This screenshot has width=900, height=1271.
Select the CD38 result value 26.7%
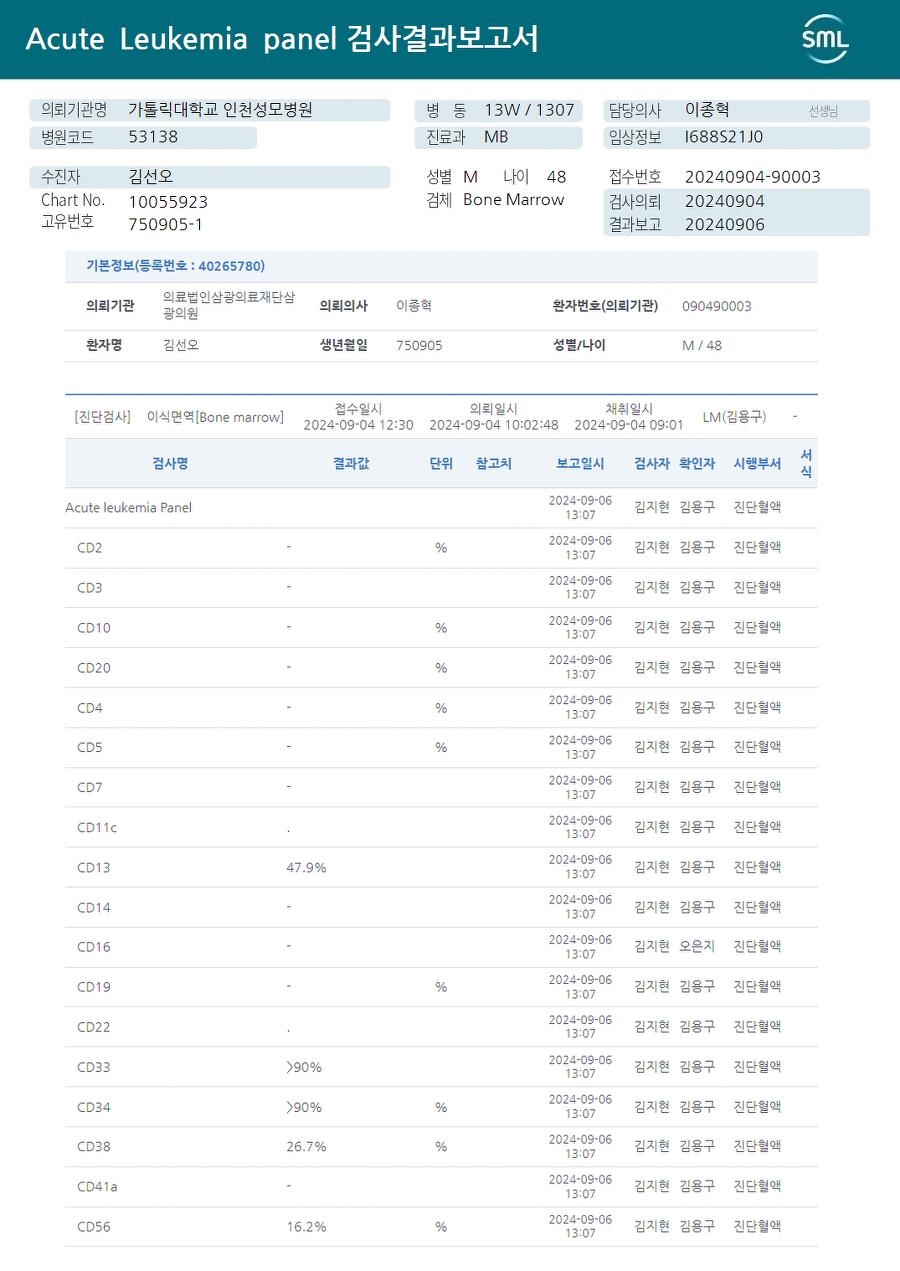(306, 1147)
